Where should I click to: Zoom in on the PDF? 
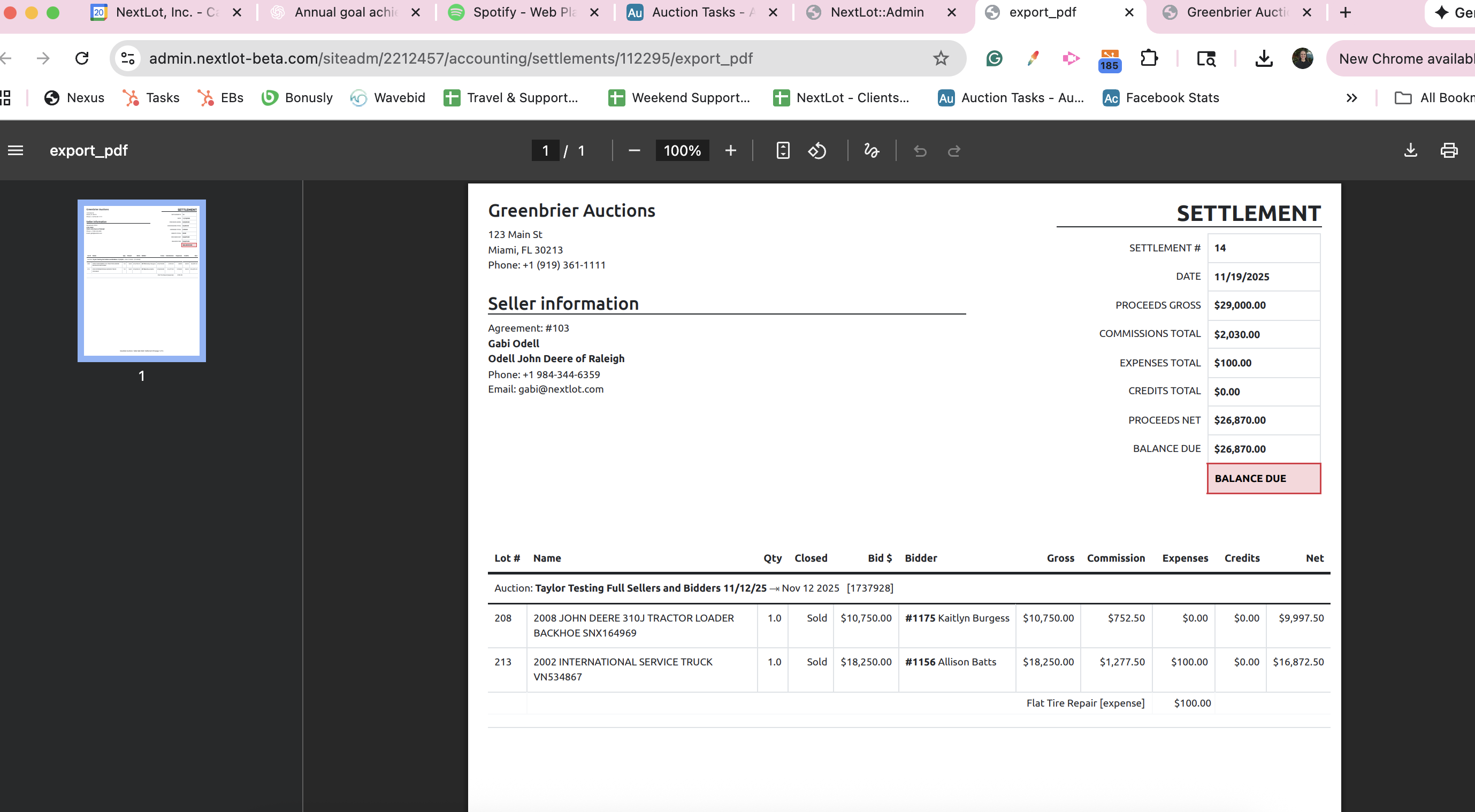tap(731, 151)
